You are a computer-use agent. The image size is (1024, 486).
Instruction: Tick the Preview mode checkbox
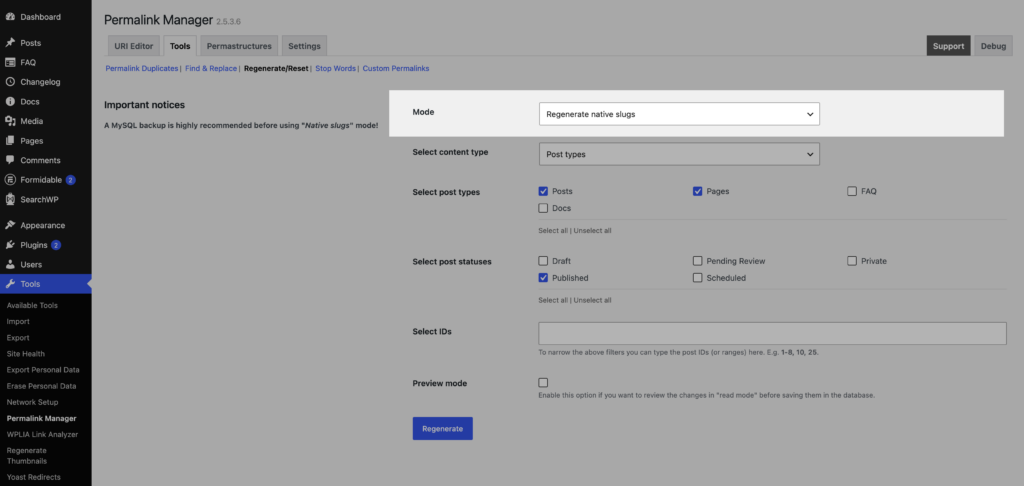543,383
